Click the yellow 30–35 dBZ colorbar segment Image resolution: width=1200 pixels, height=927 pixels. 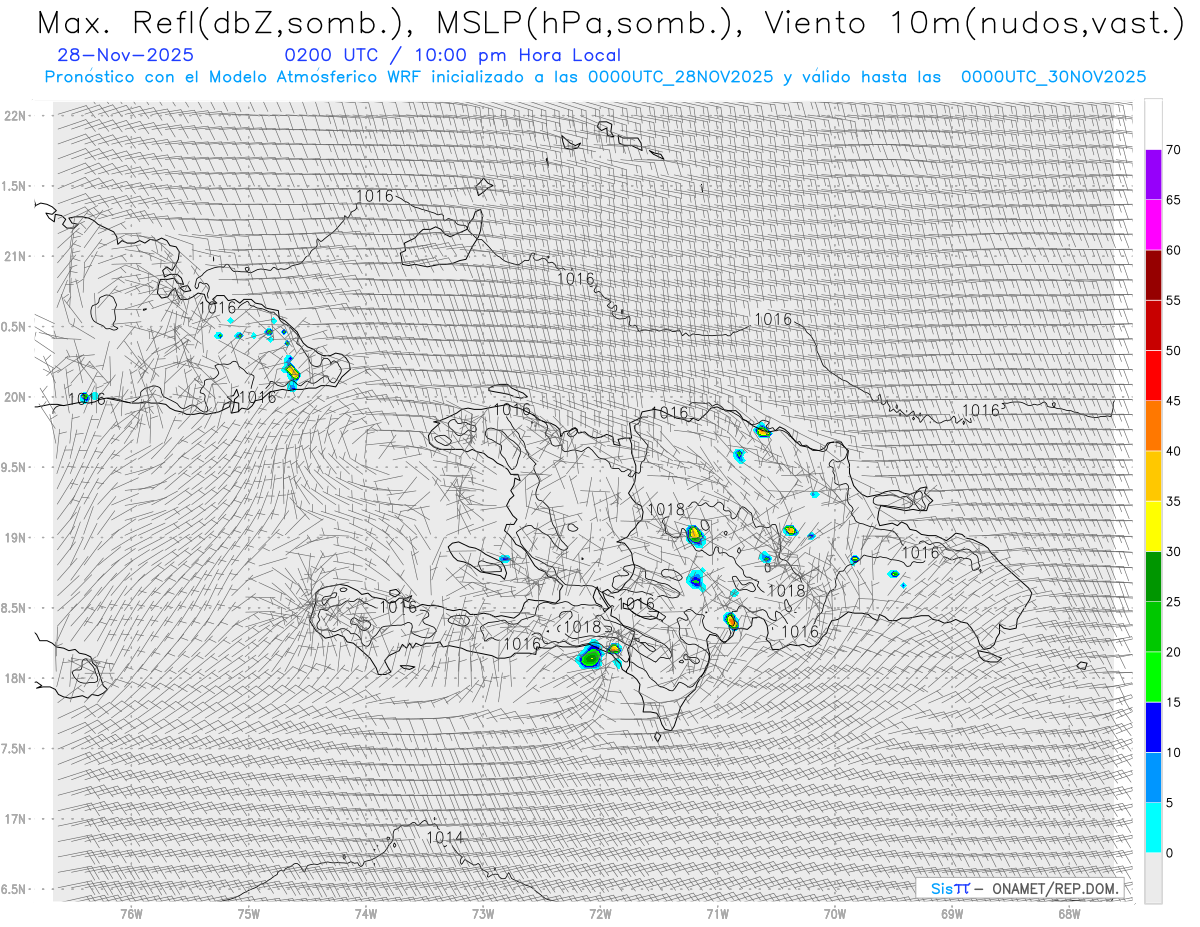pos(1153,526)
